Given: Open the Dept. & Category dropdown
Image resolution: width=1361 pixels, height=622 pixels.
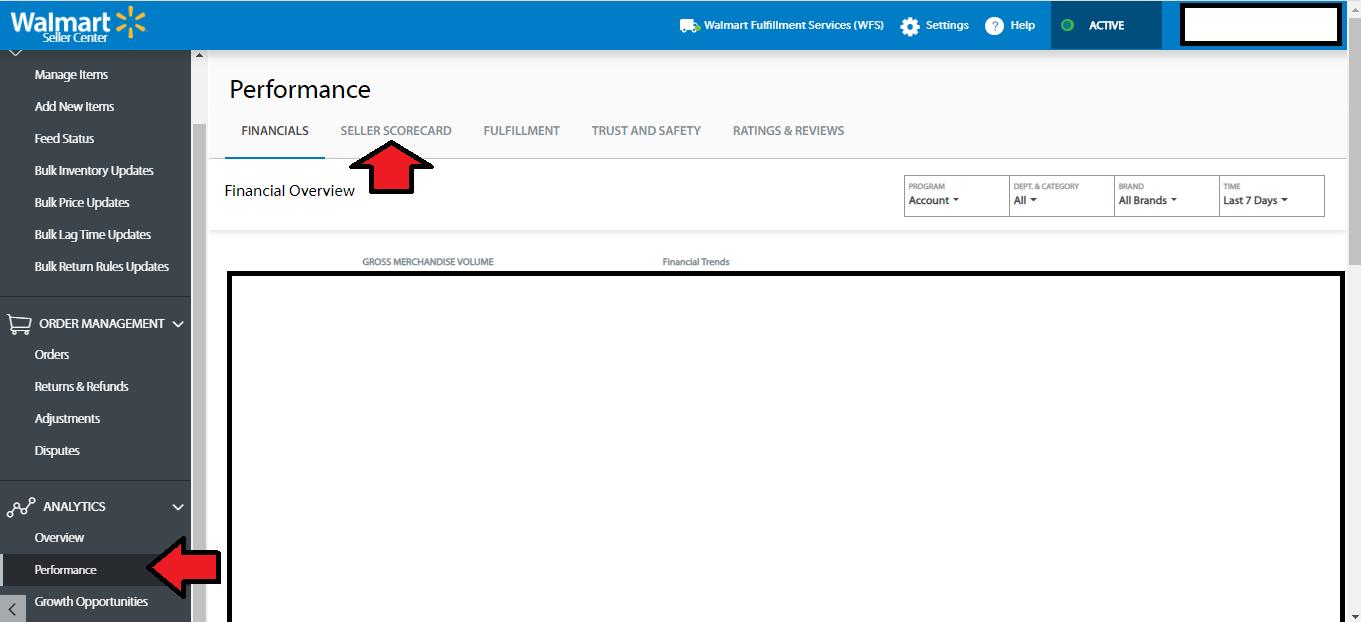Looking at the screenshot, I should (1062, 196).
